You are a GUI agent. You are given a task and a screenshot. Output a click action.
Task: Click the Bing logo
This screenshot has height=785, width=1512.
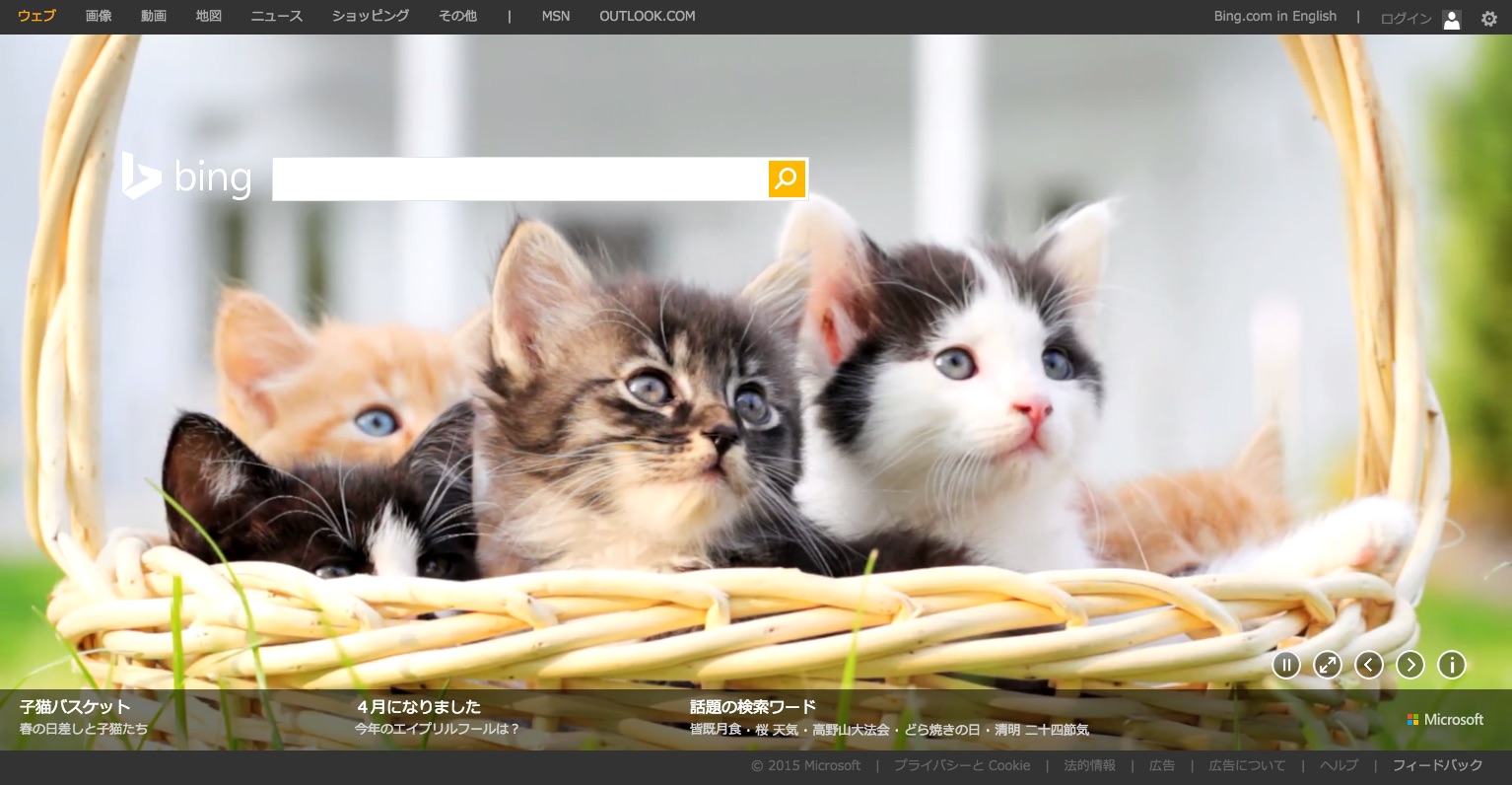click(187, 178)
